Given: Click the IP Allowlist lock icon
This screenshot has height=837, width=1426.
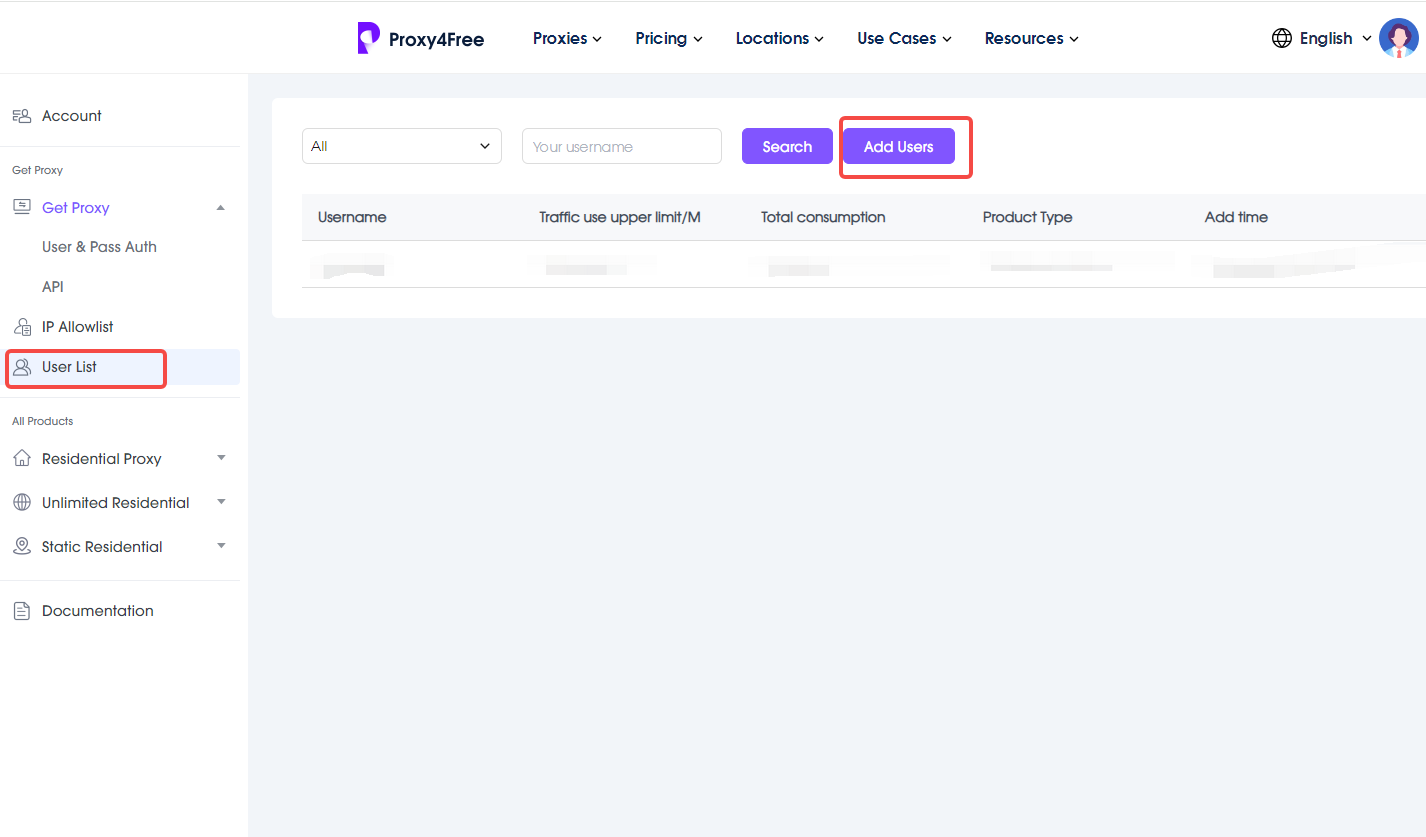Looking at the screenshot, I should pyautogui.click(x=22, y=327).
